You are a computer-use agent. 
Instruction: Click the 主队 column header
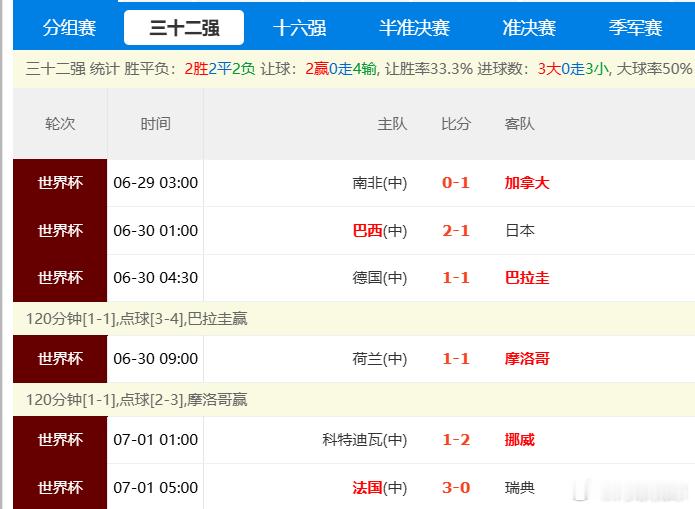[x=392, y=124]
